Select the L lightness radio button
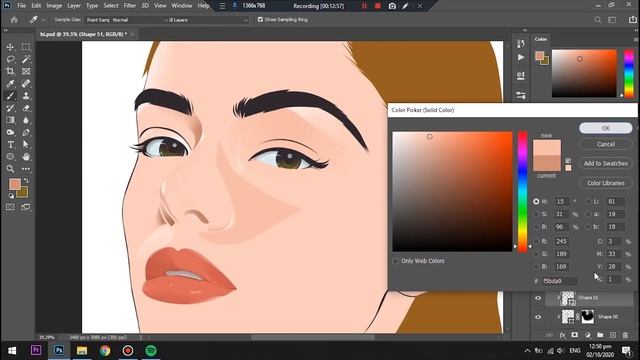Image resolution: width=640 pixels, height=360 pixels. point(588,202)
